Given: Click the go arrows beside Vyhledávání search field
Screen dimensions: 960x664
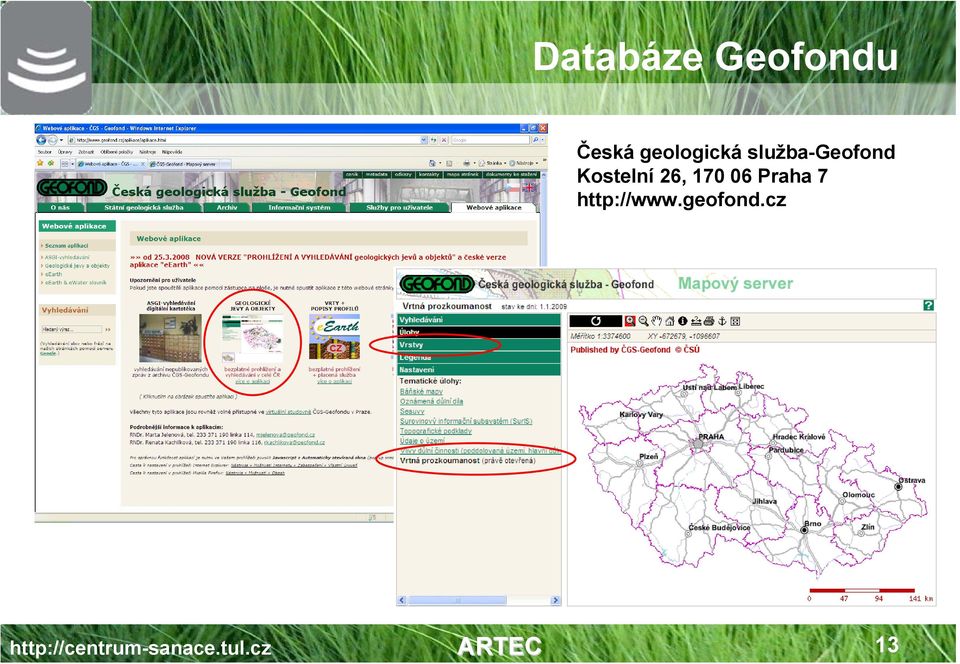Looking at the screenshot, I should click(x=108, y=330).
